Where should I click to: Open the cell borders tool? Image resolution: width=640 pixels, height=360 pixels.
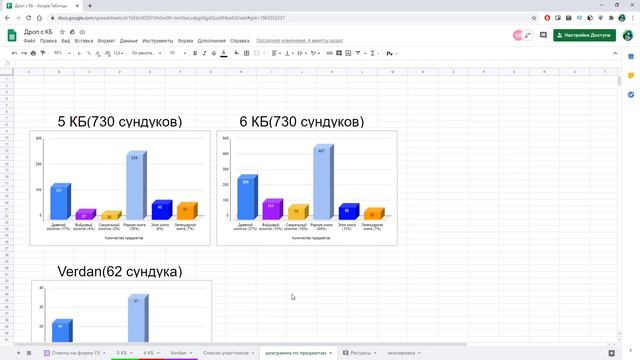[247, 53]
